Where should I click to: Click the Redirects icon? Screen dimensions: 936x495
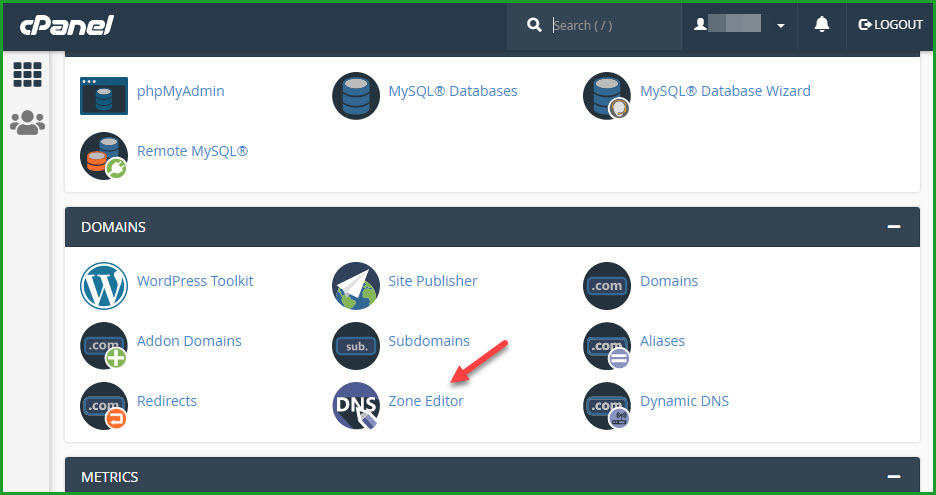(x=104, y=406)
